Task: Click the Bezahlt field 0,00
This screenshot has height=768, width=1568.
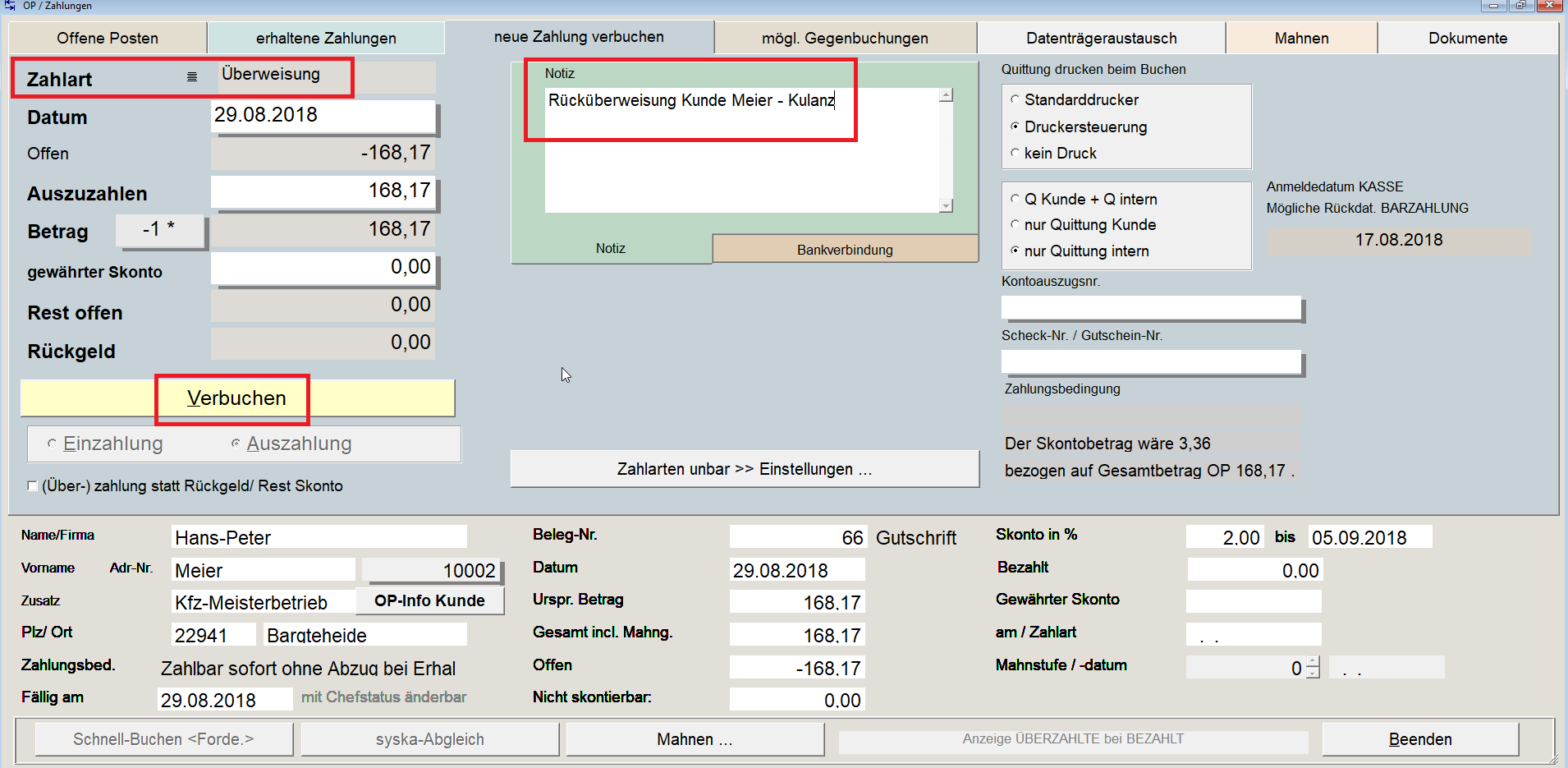Action: [x=1254, y=570]
